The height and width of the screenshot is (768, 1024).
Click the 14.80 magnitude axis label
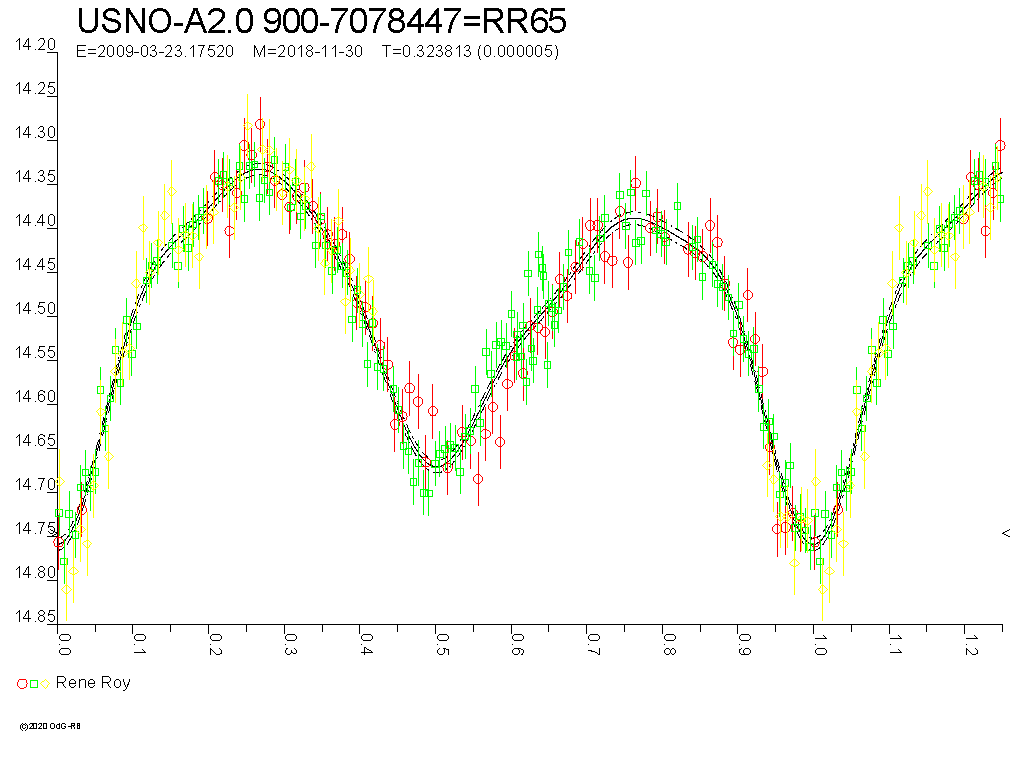pos(36,572)
